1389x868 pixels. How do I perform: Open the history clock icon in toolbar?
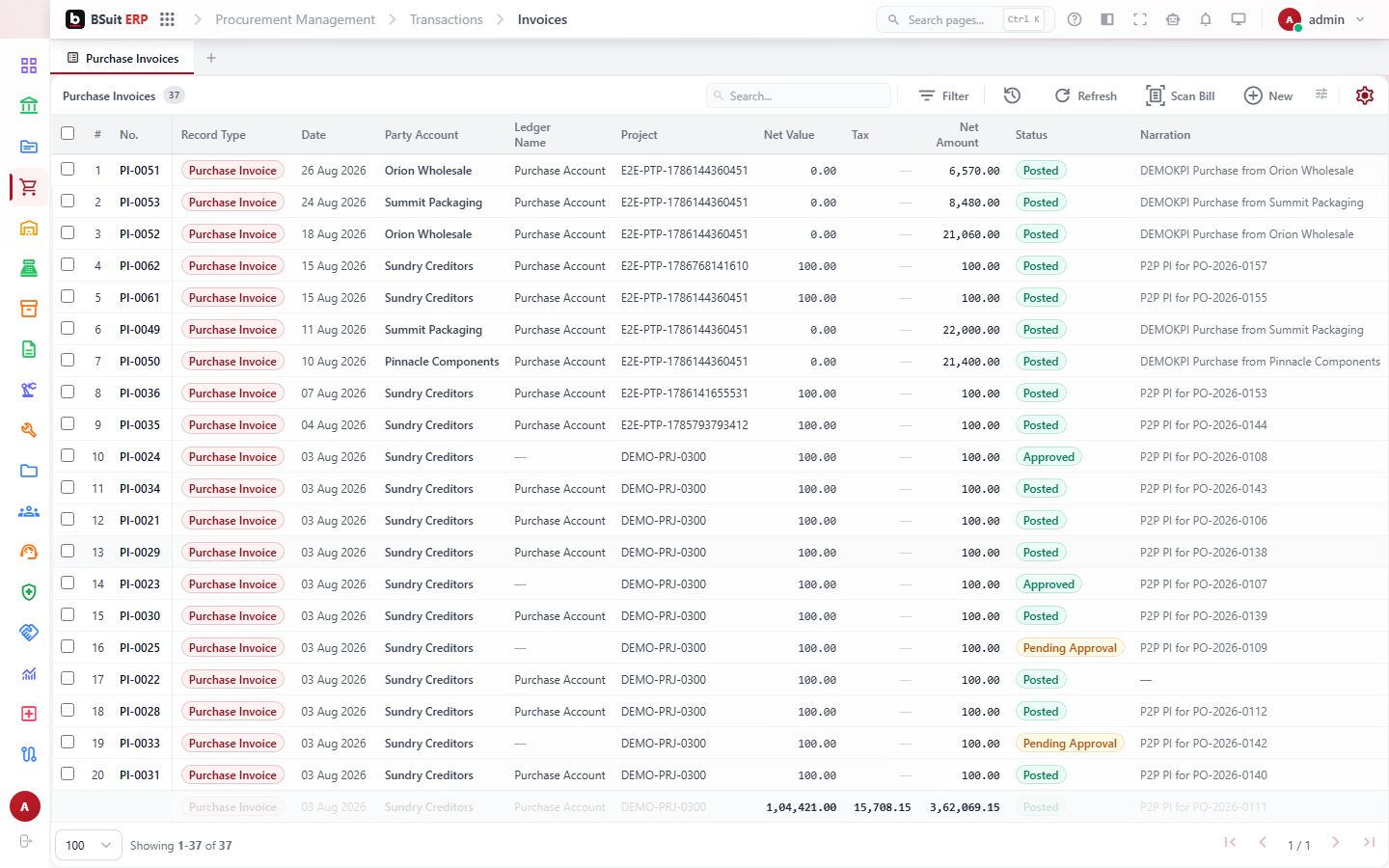tap(1012, 95)
